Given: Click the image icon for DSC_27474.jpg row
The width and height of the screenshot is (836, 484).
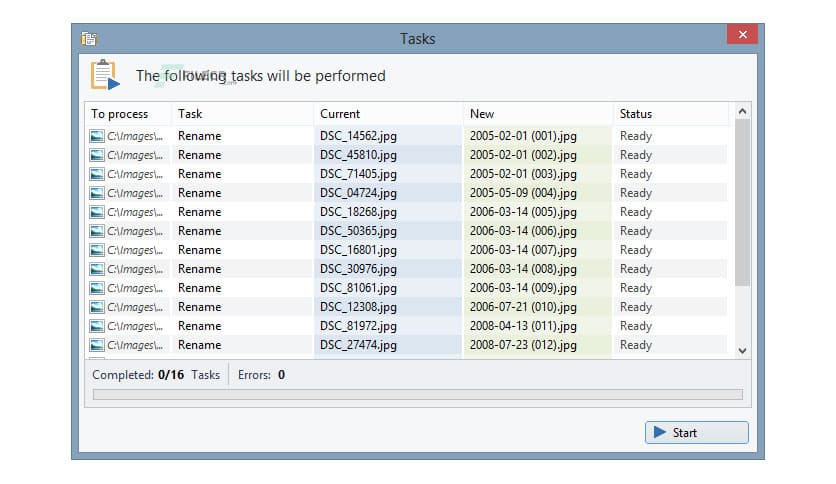Looking at the screenshot, I should tap(97, 345).
